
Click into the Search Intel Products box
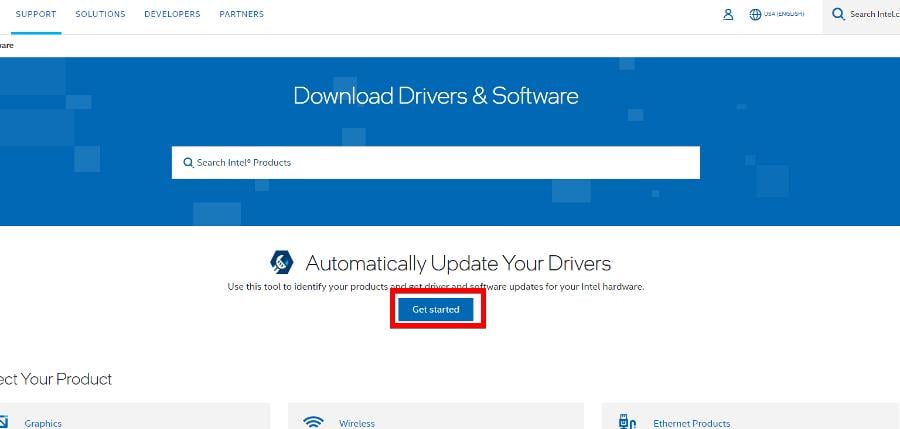436,163
